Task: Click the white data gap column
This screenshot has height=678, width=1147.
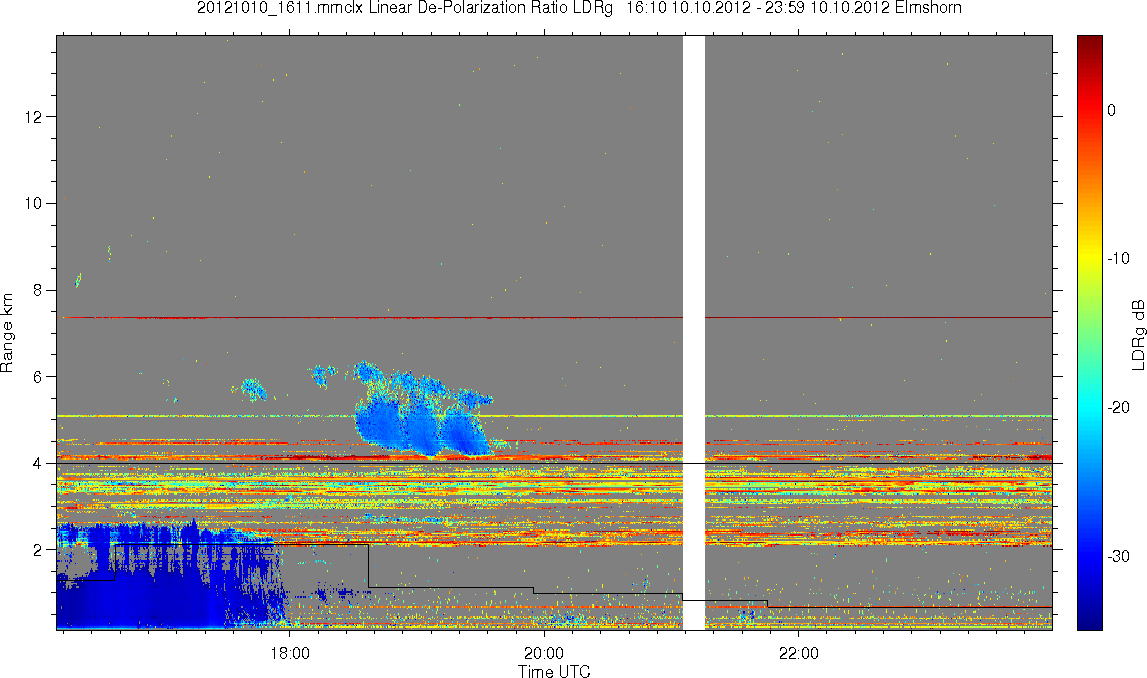Action: pos(693,333)
